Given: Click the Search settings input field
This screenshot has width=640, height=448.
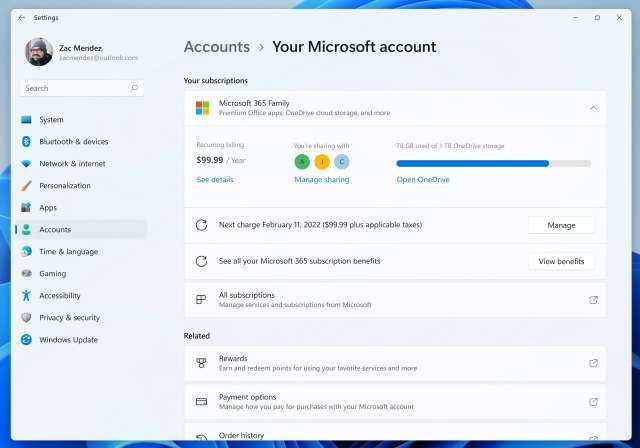Looking at the screenshot, I should 80,88.
